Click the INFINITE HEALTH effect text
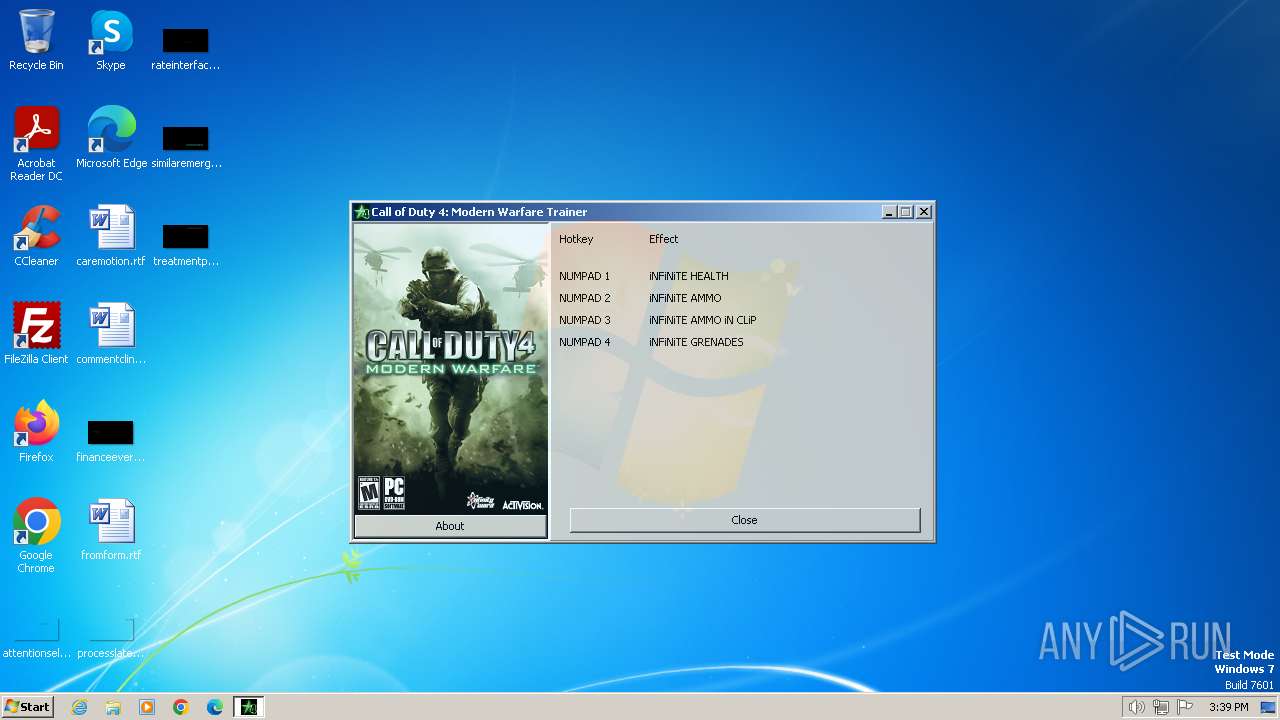 [x=689, y=276]
